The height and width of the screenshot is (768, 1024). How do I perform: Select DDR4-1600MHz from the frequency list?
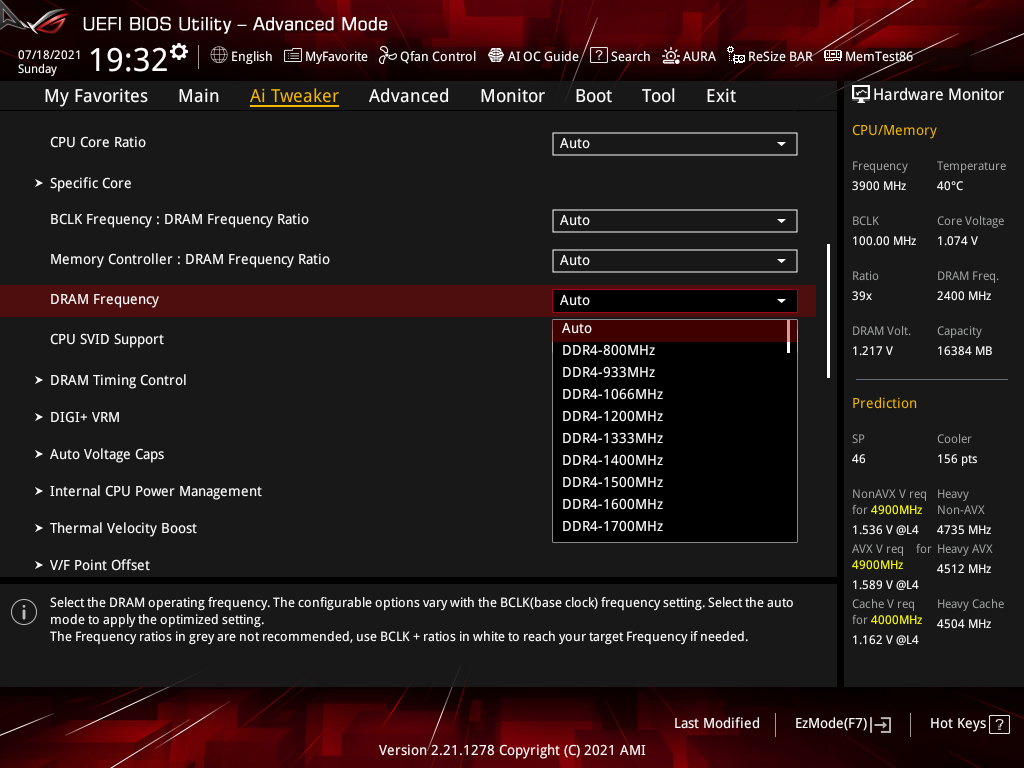tap(612, 503)
